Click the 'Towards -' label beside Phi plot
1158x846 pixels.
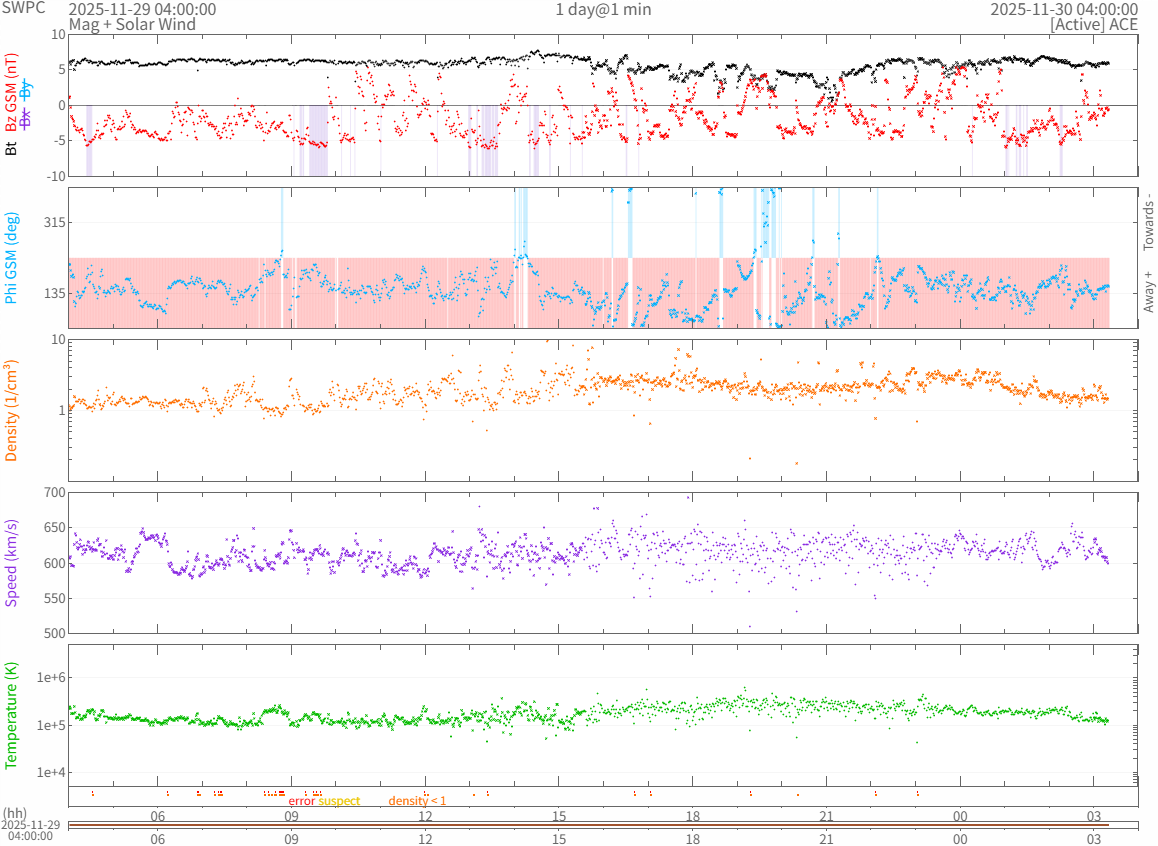[x=1148, y=221]
